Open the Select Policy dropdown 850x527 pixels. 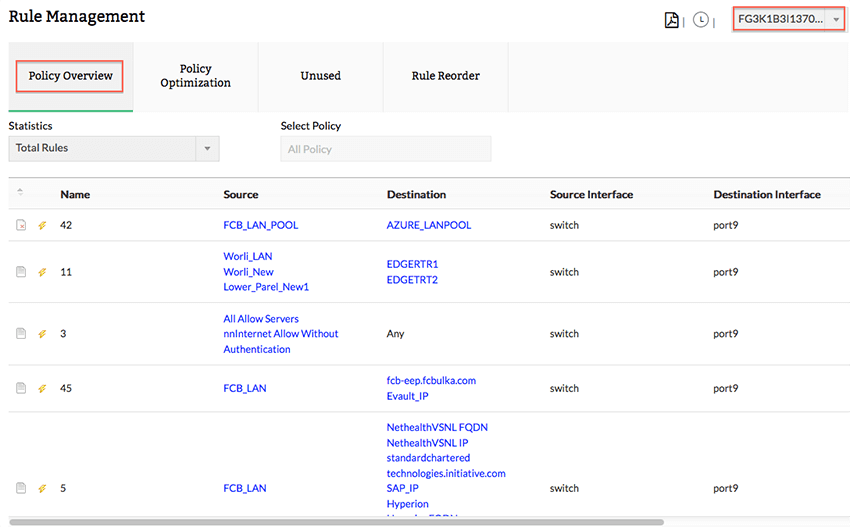tap(385, 149)
